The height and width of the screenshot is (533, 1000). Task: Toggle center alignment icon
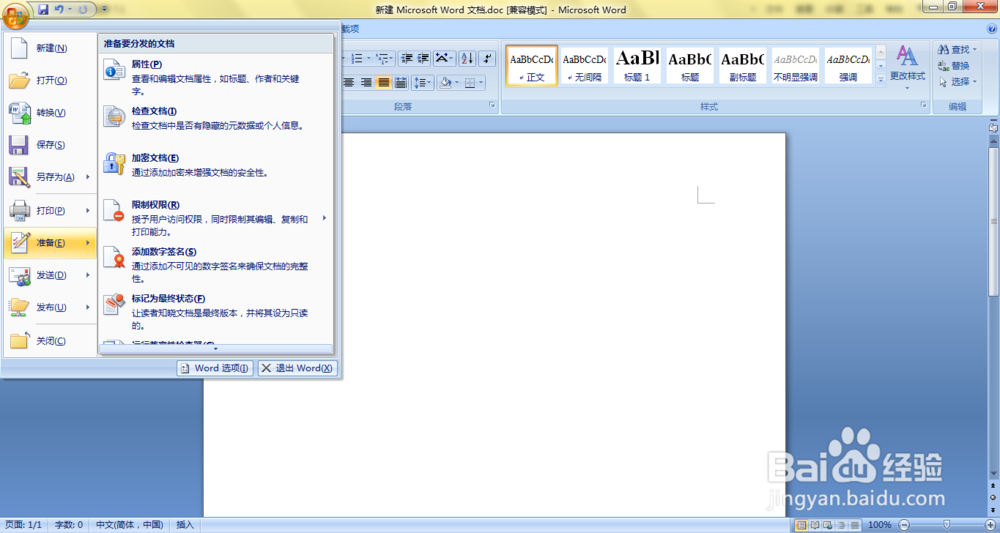(x=349, y=82)
